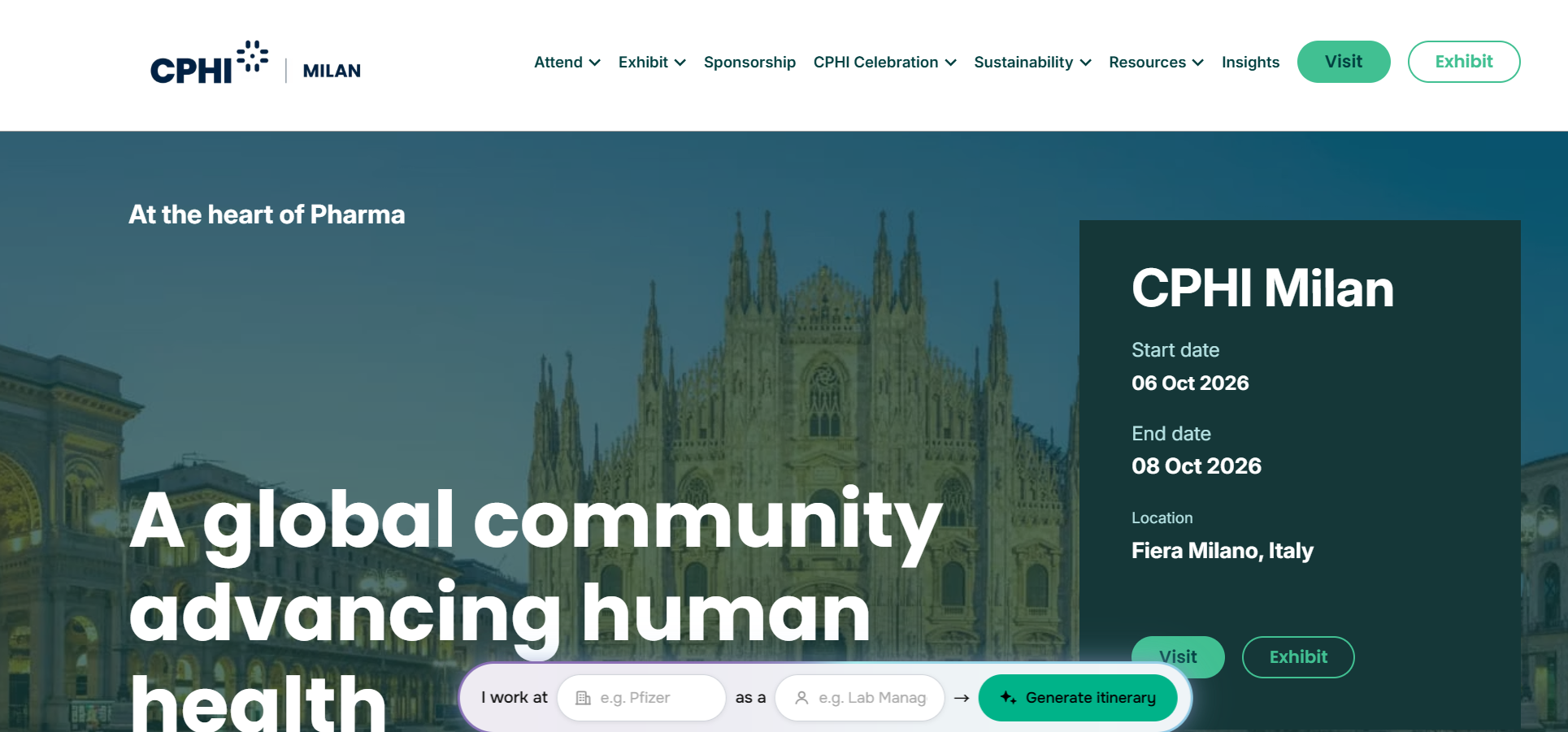Screen dimensions: 1568x732
Task: Select the start date '06 Oct 2026'
Action: (x=1190, y=383)
